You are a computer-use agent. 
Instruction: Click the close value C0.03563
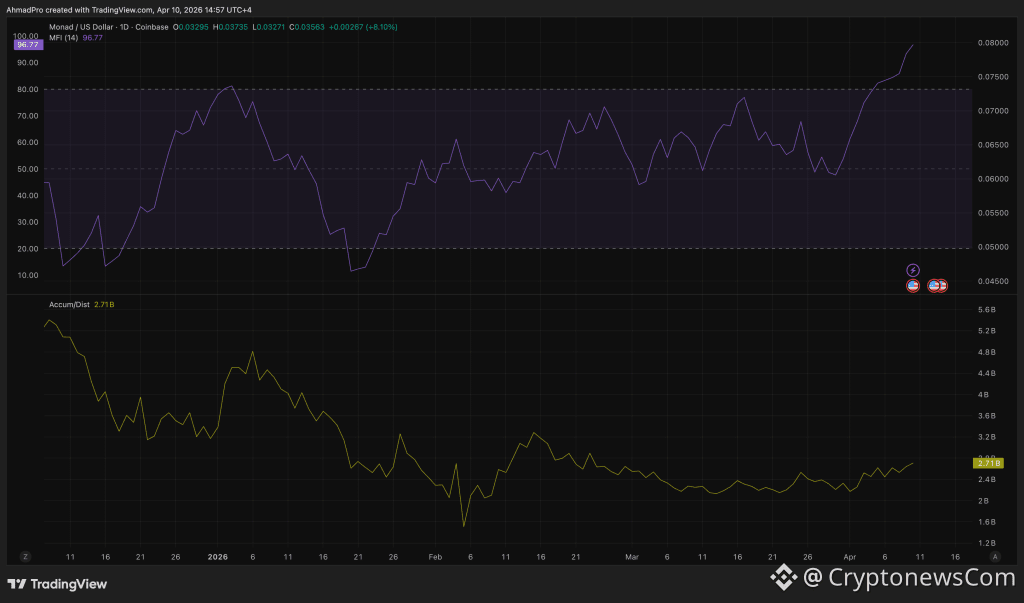click(307, 27)
